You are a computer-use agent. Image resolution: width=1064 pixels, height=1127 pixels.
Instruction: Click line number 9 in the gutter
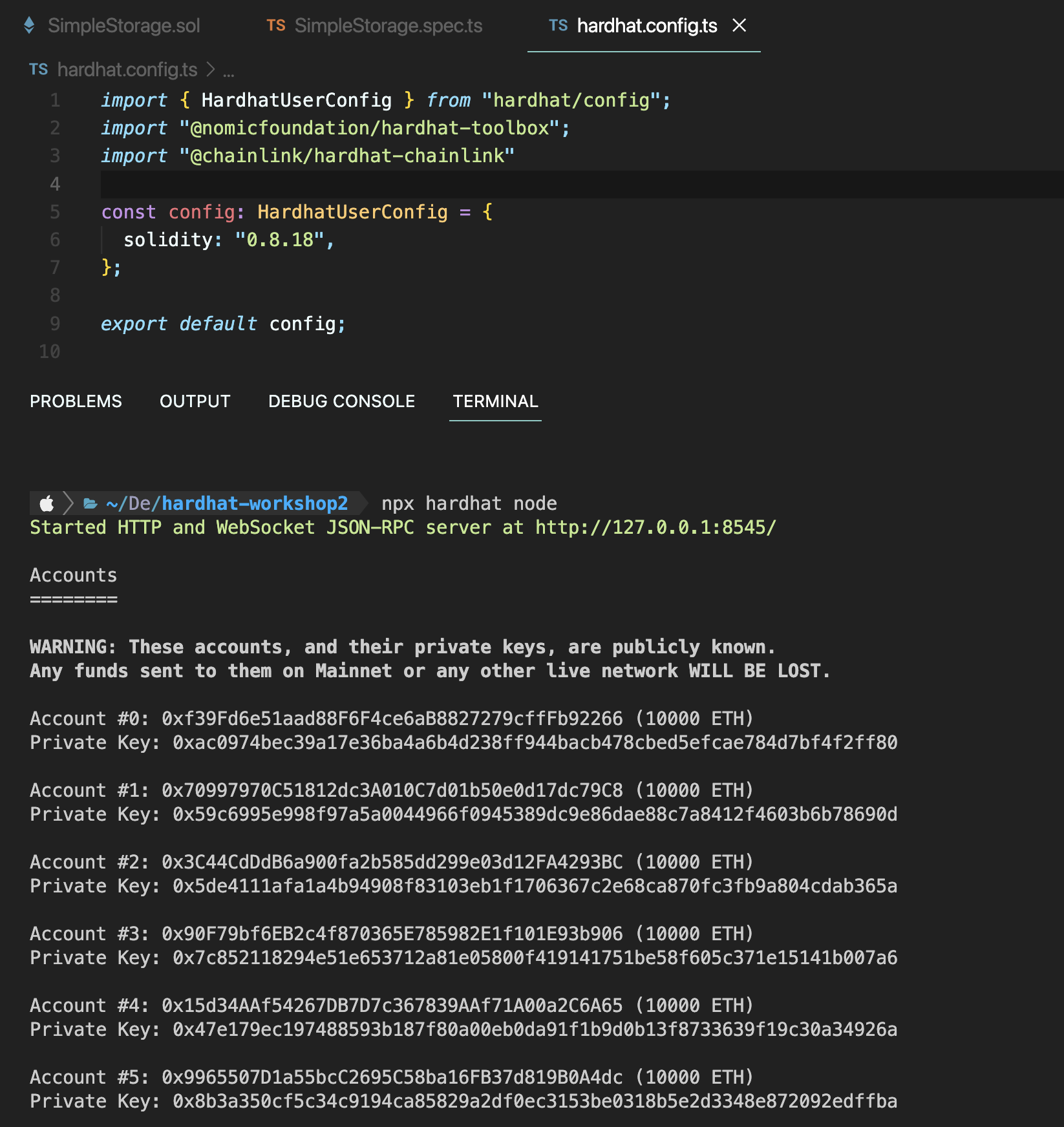(x=55, y=324)
